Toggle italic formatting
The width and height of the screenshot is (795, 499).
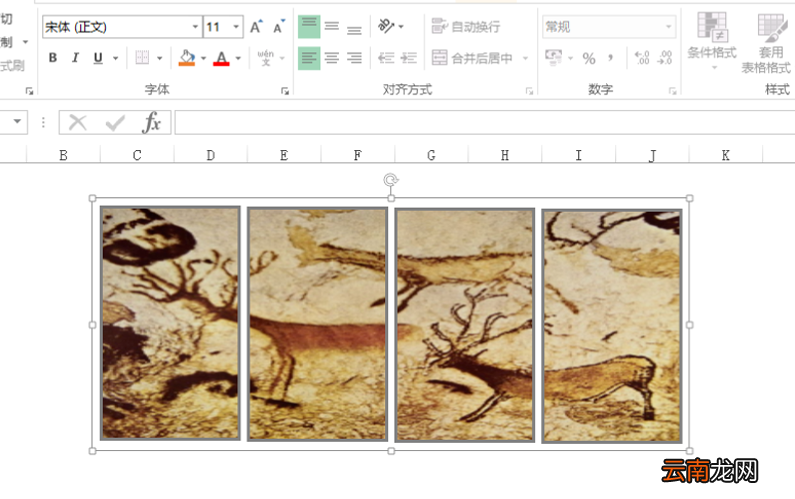[x=76, y=58]
